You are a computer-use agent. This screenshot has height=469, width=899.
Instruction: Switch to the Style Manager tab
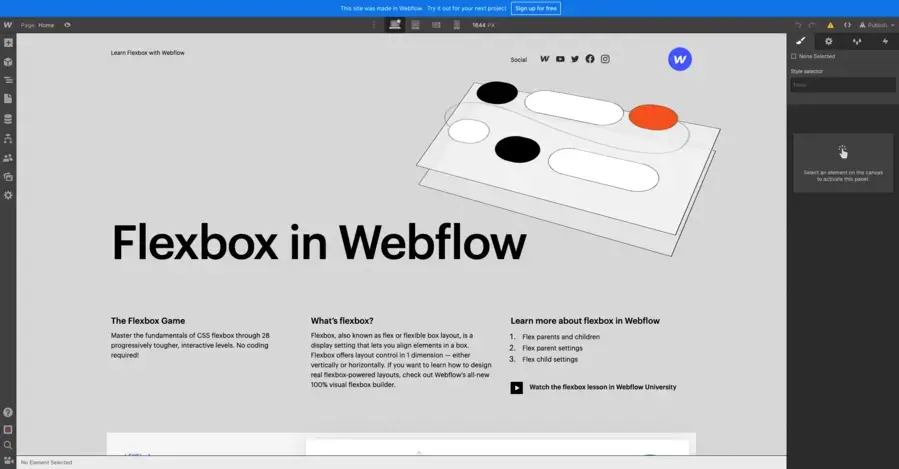point(857,41)
